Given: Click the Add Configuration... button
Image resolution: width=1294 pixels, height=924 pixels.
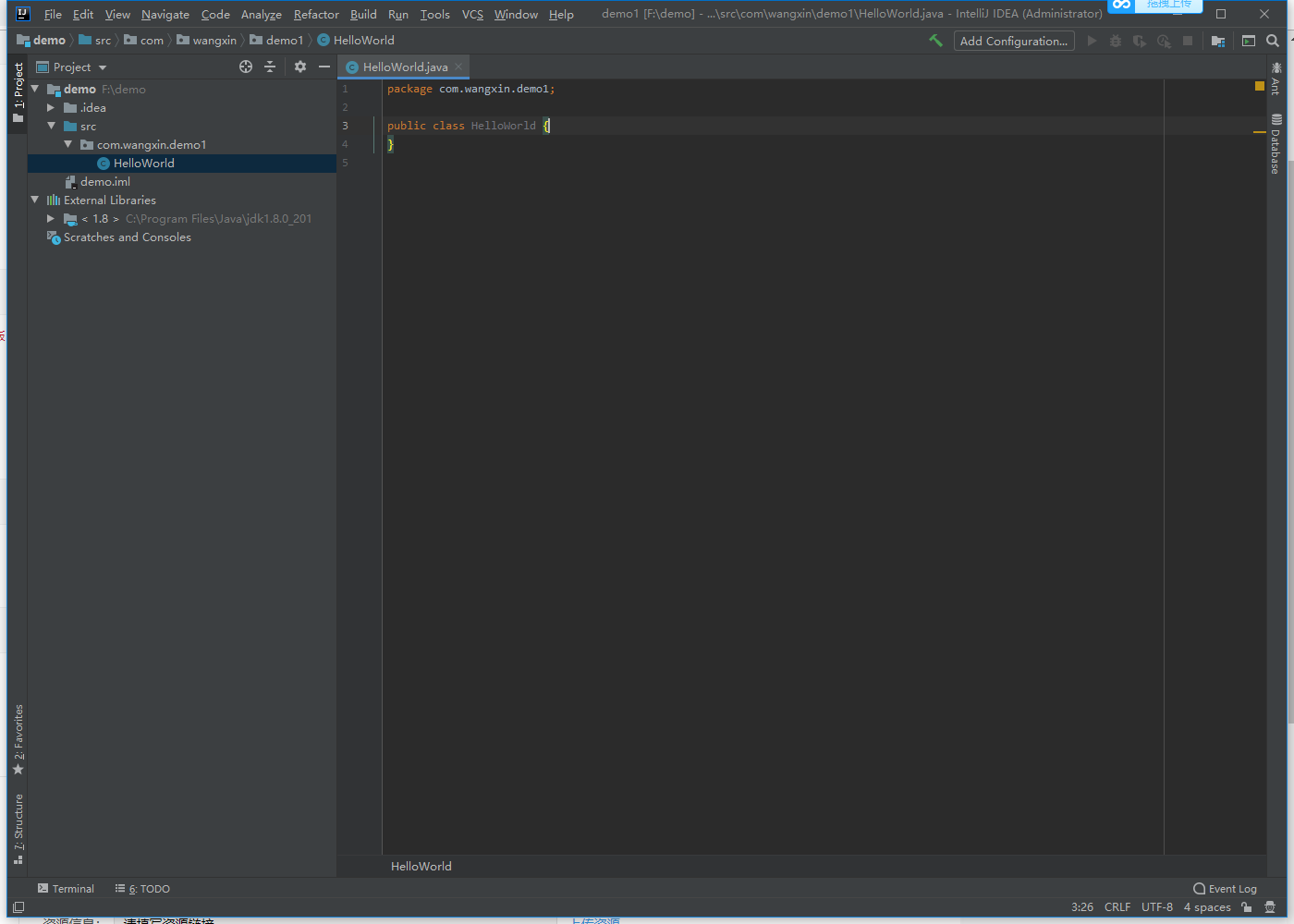Looking at the screenshot, I should [1014, 41].
